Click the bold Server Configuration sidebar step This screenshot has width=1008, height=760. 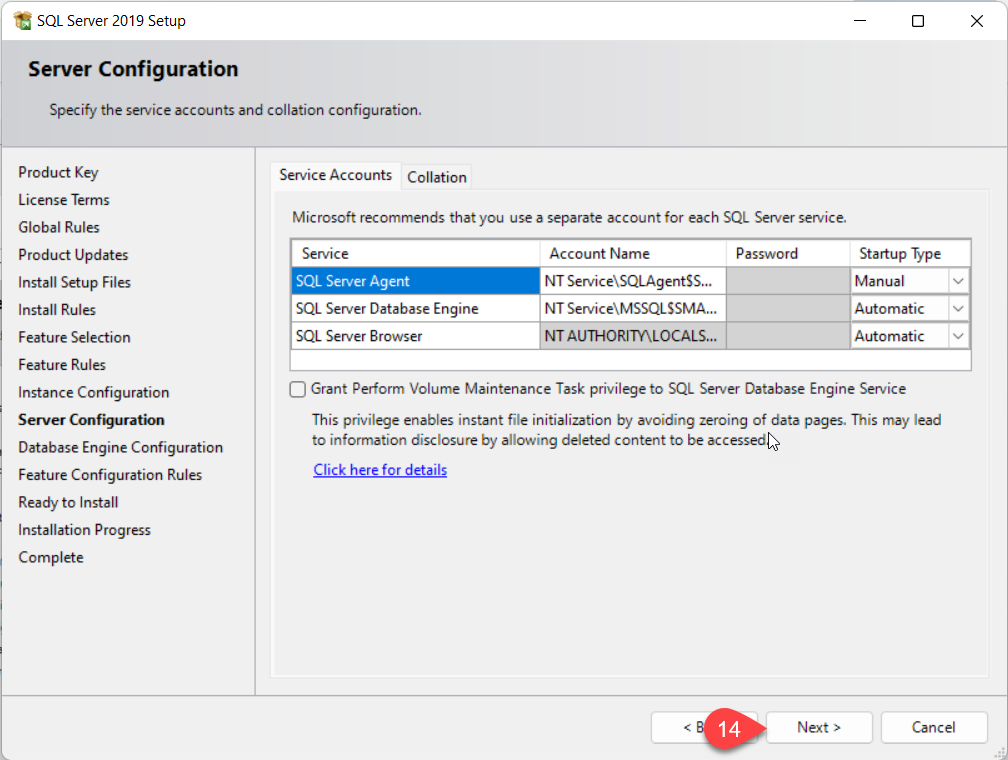coord(91,420)
